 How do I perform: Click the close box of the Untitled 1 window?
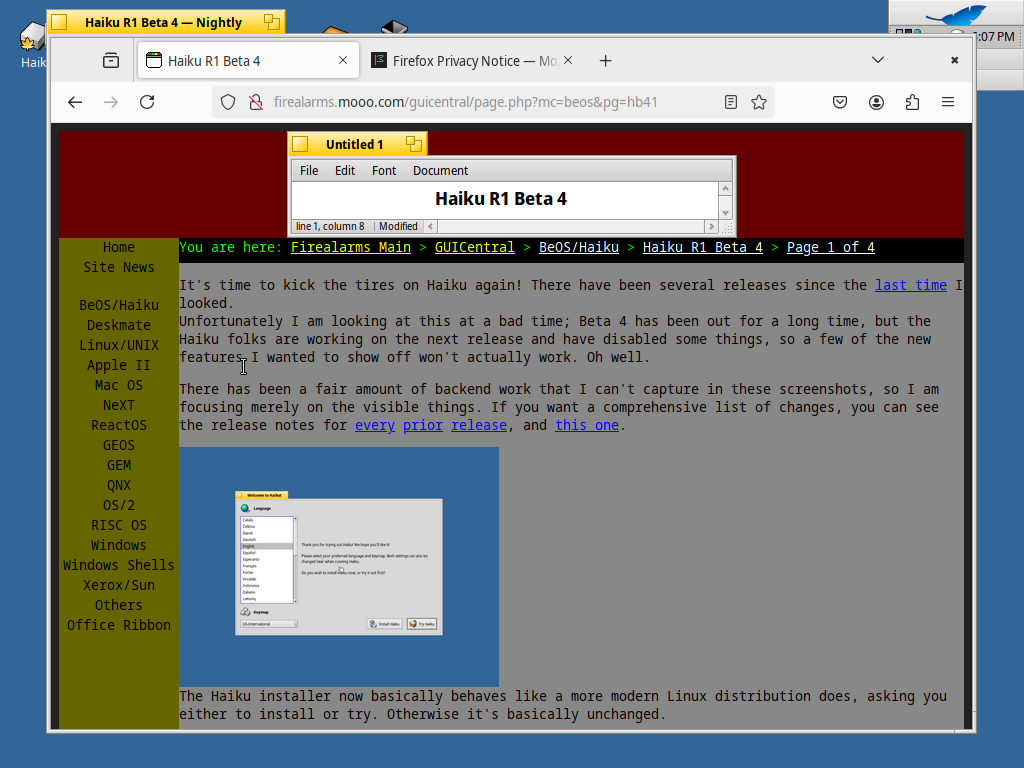pyautogui.click(x=300, y=144)
